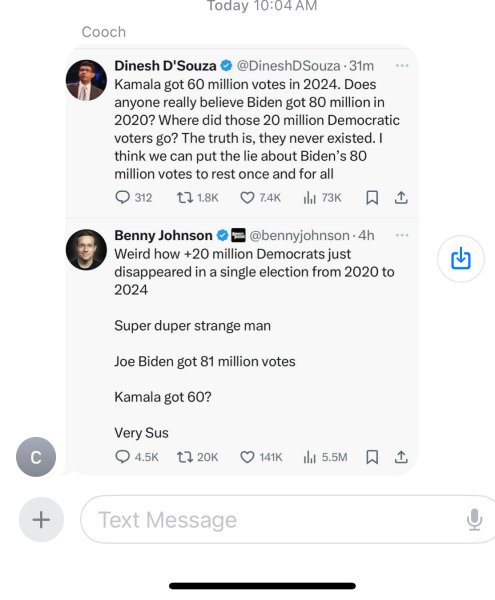Tap the reply icon showing 4.5K
Image resolution: width=495 pixels, height=600 pixels.
click(x=122, y=457)
